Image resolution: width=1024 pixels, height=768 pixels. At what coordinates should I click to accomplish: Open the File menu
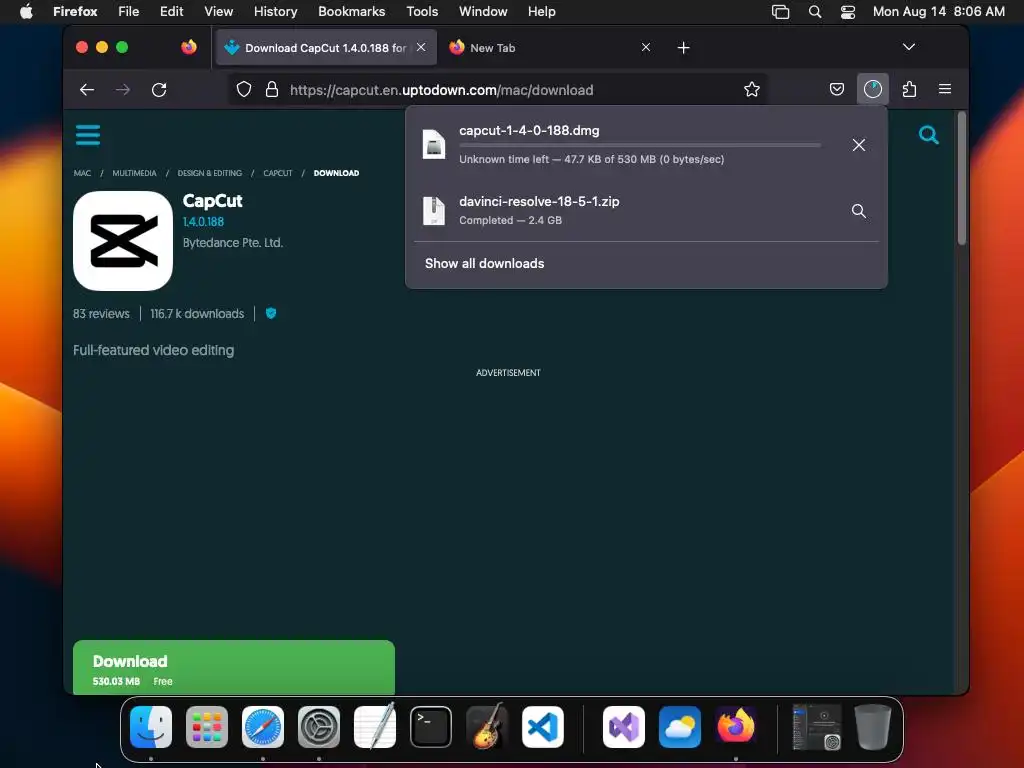pos(128,12)
